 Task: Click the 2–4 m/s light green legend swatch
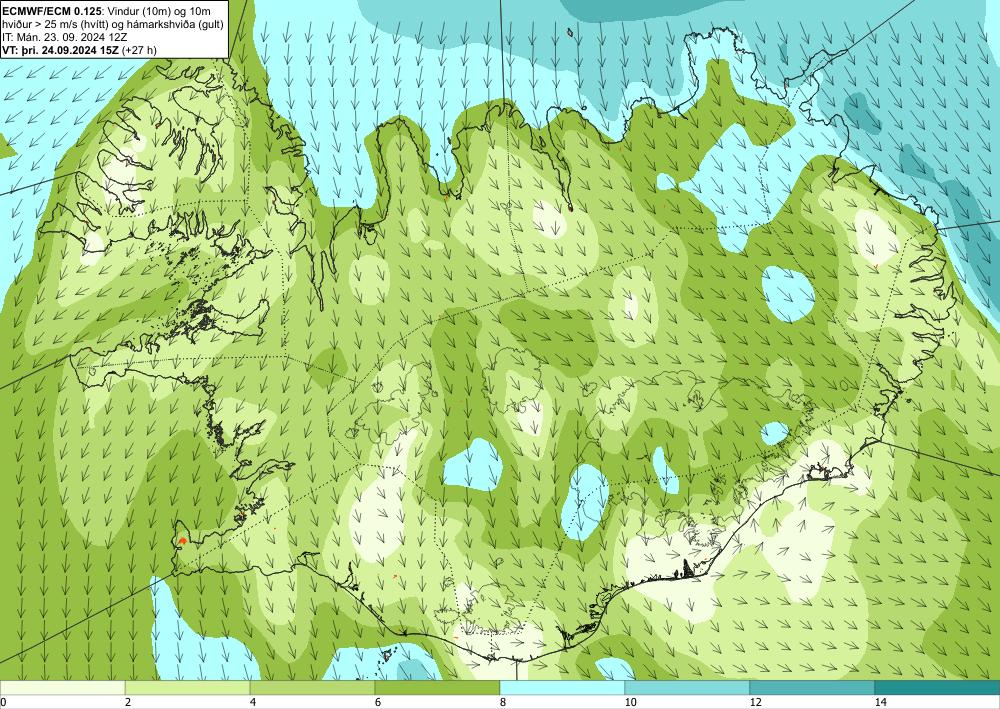coord(188,688)
